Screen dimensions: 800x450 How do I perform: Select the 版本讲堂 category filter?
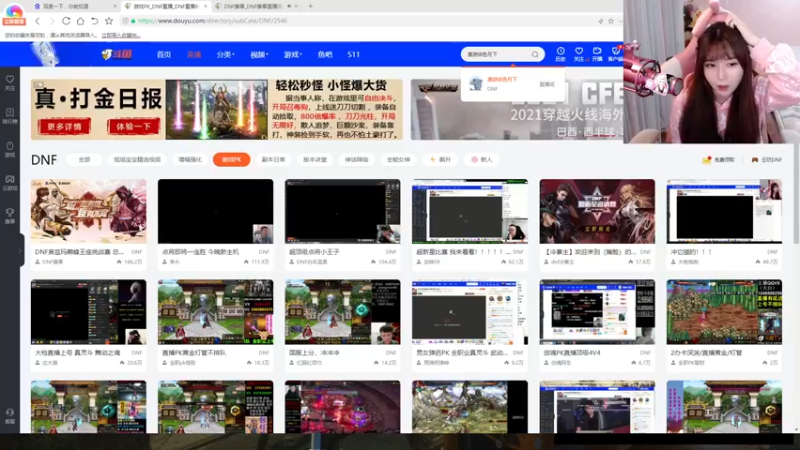315,160
